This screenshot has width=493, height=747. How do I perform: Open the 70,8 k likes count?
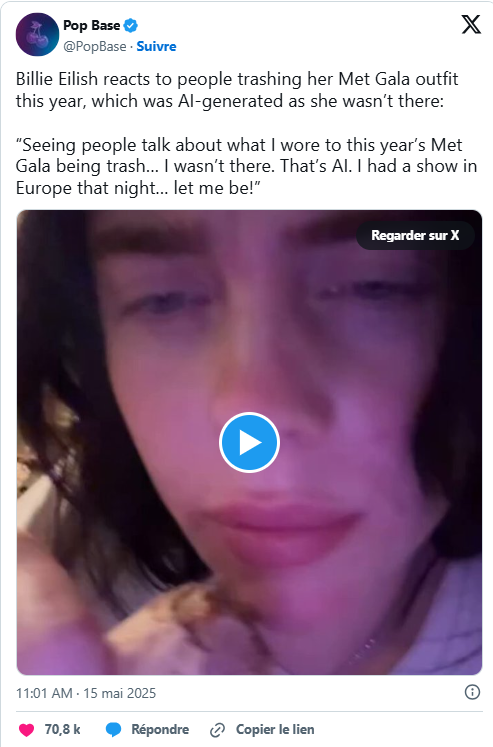click(x=62, y=730)
